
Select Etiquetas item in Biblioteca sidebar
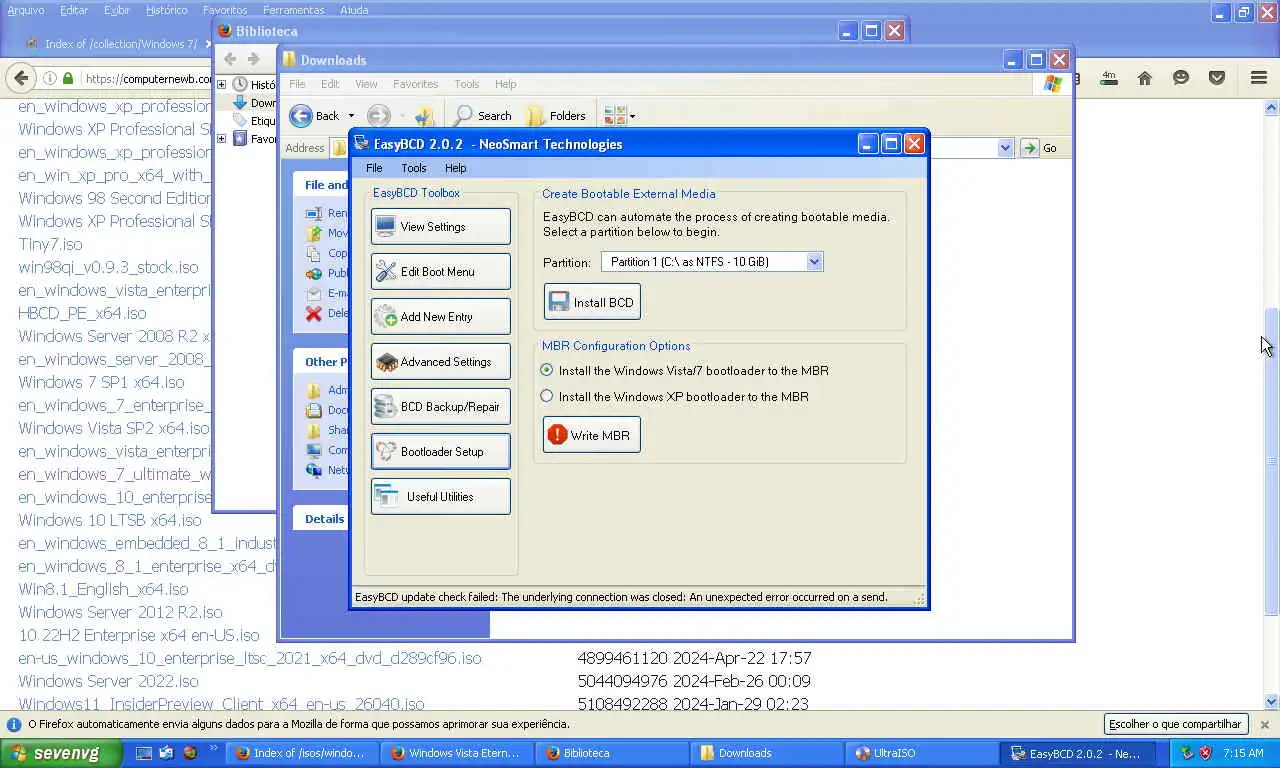(x=255, y=121)
